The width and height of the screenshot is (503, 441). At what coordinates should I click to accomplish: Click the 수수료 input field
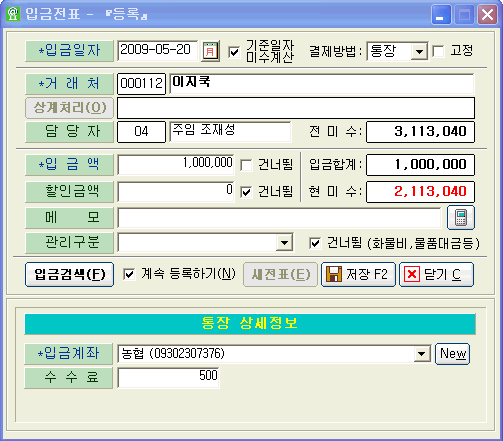pos(168,377)
